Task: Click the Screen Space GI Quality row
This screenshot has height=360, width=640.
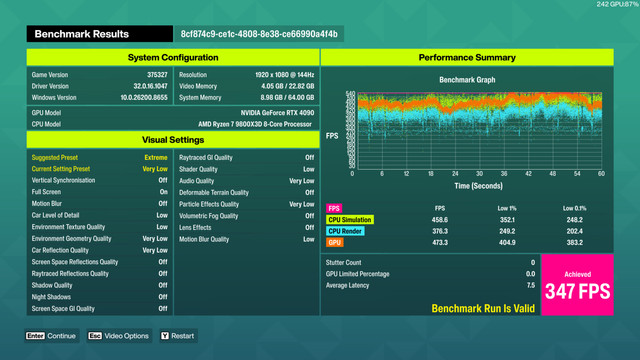Action: (x=100, y=309)
